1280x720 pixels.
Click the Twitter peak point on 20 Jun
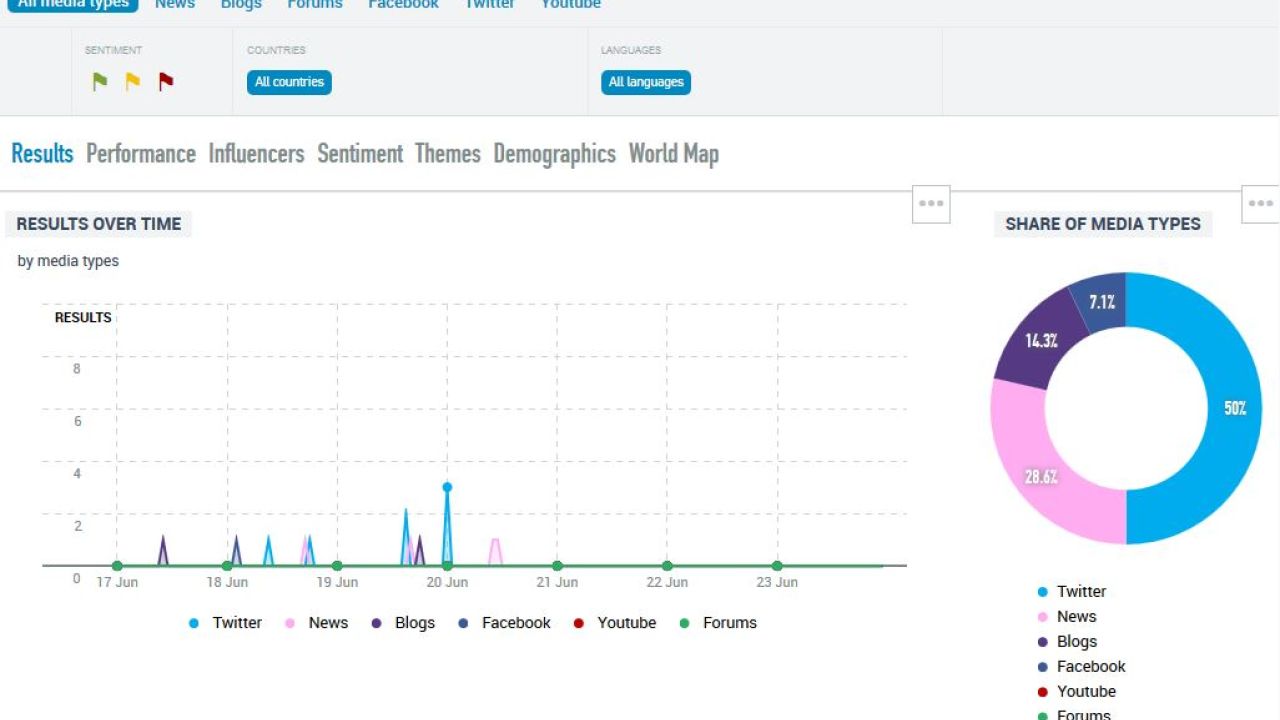[447, 488]
